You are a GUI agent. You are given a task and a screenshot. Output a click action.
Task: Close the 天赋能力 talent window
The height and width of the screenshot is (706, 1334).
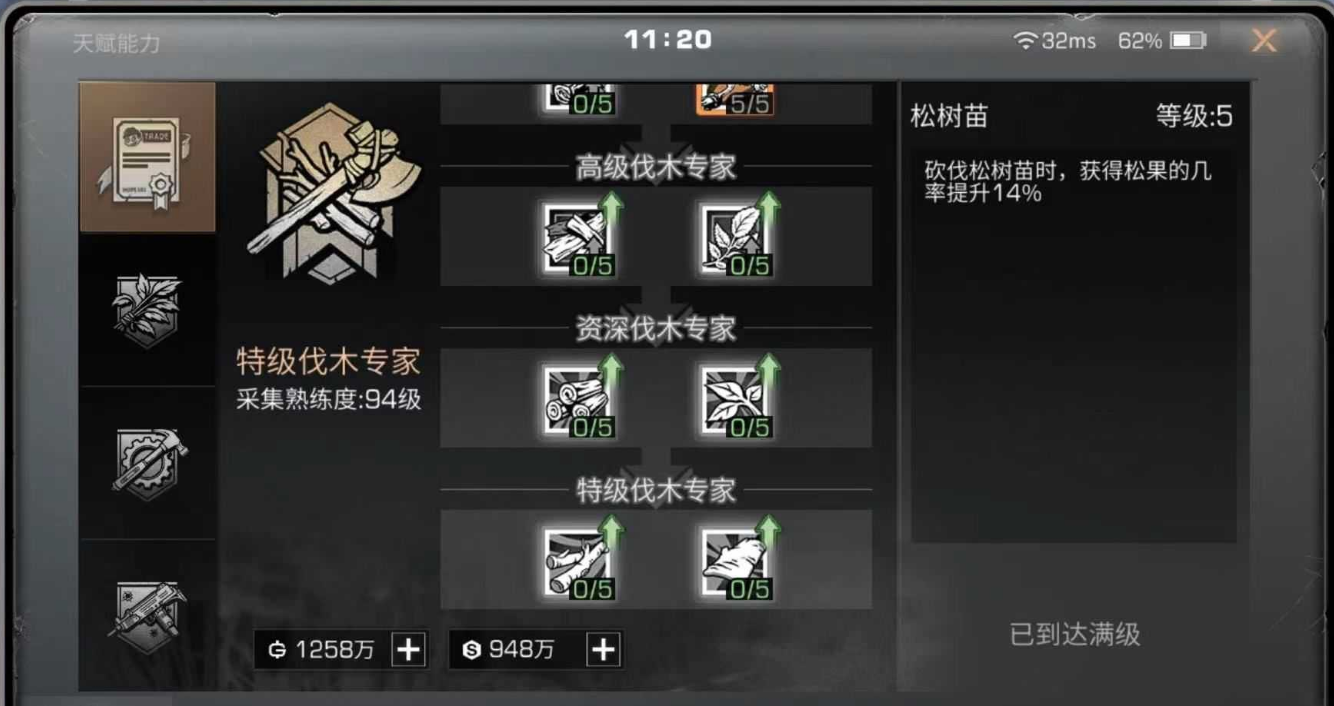1264,41
